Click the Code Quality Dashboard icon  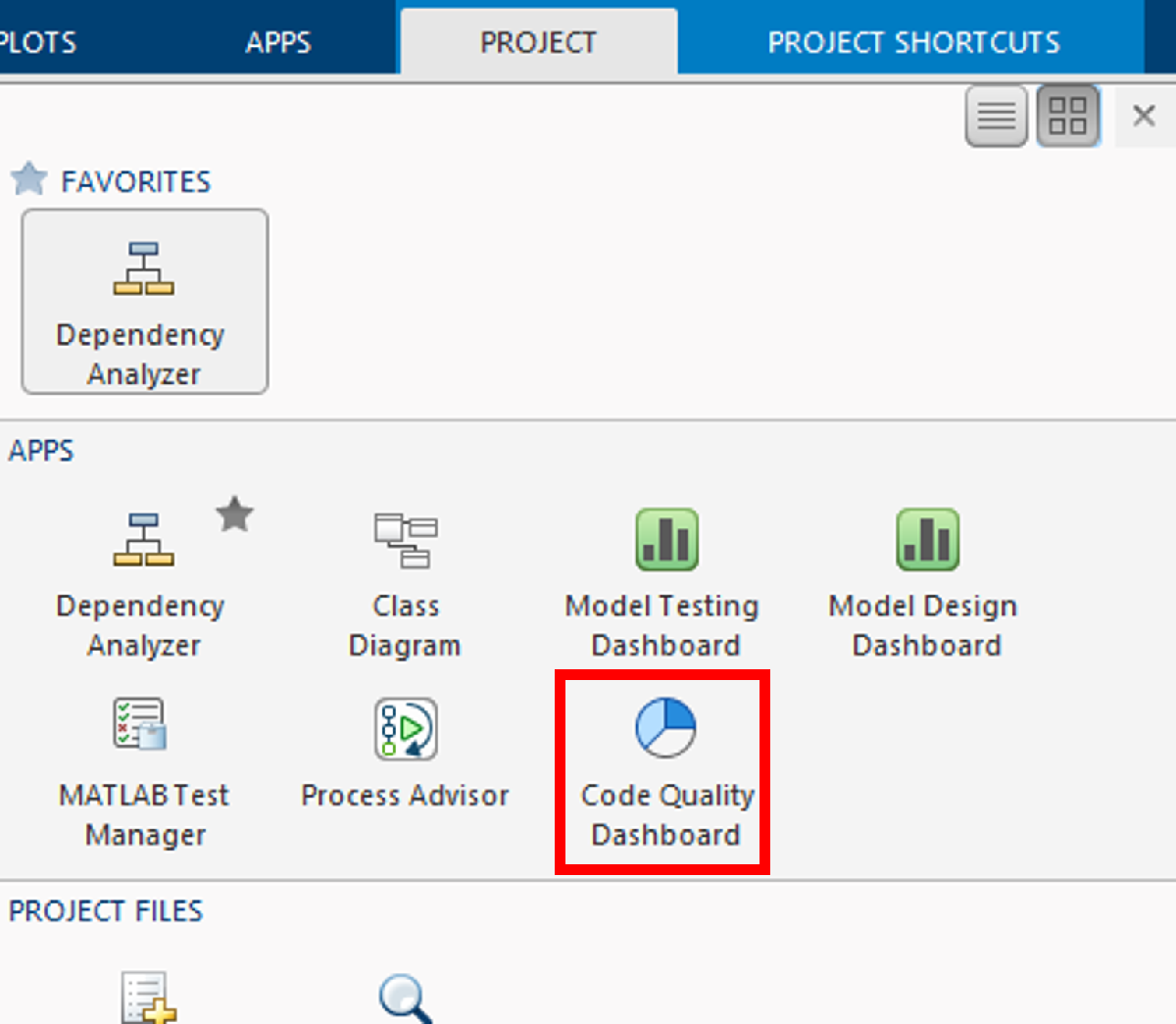click(x=665, y=729)
